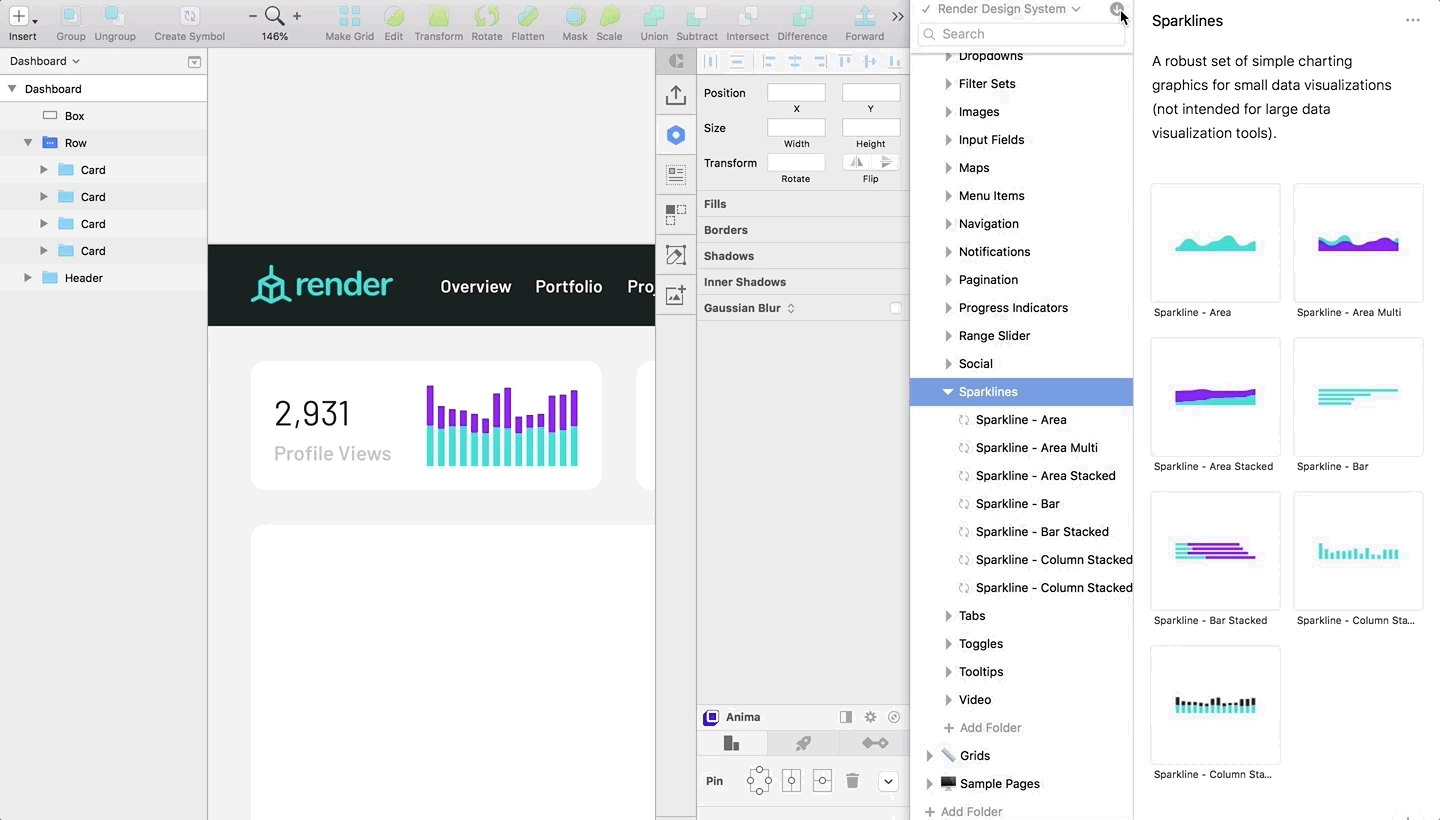Viewport: 1440px width, 820px height.
Task: Click Add Folder under Video
Action: (982, 728)
